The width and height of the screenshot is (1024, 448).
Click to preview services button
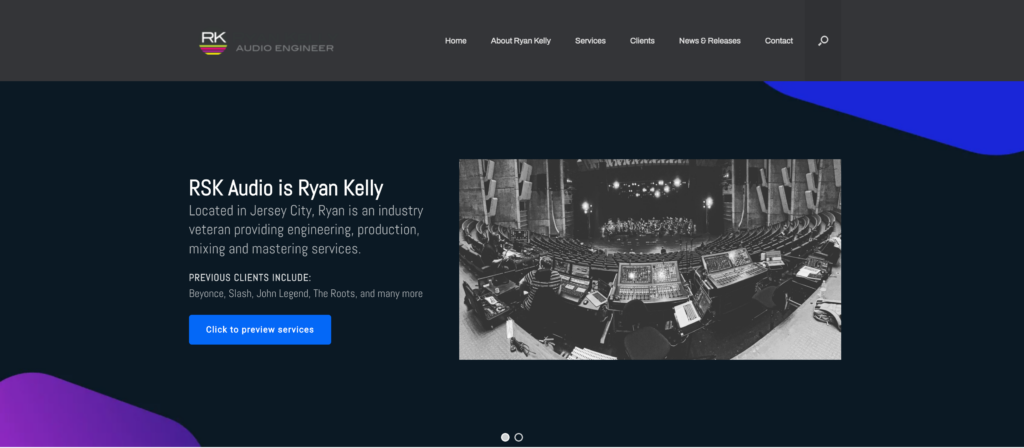coord(260,330)
